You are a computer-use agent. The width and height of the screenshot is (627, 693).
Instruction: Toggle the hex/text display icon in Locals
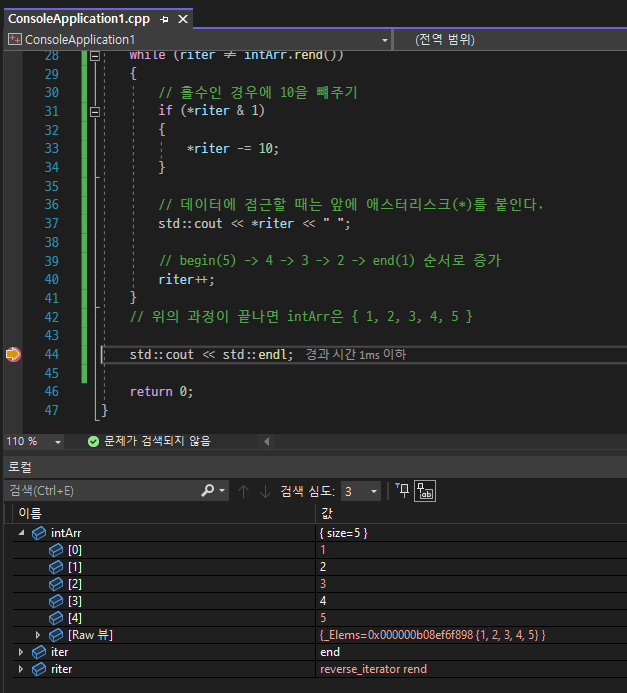(x=425, y=491)
